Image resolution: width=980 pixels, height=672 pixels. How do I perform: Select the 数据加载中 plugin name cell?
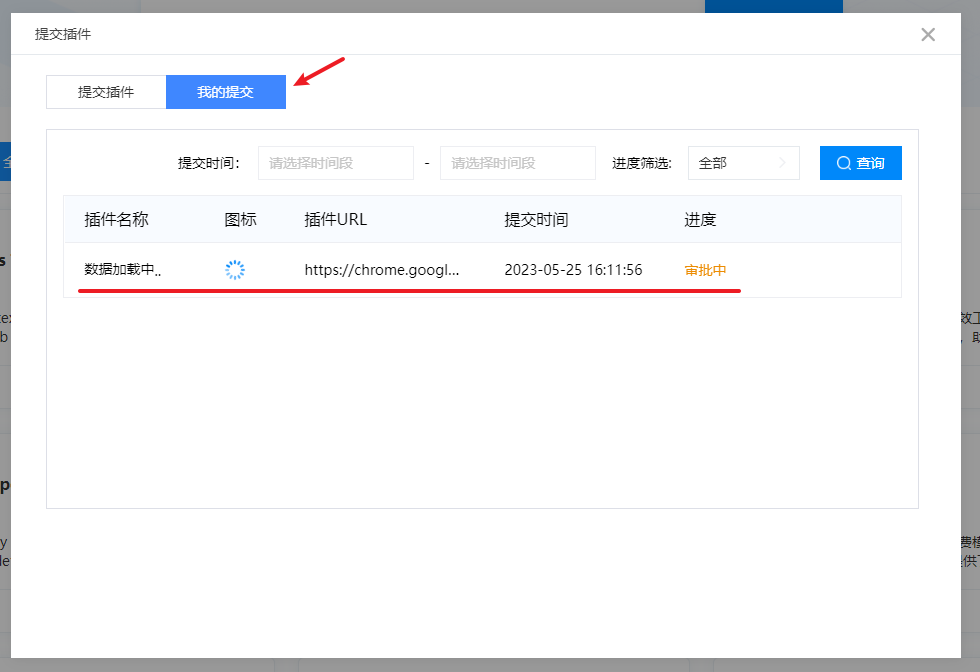(122, 270)
